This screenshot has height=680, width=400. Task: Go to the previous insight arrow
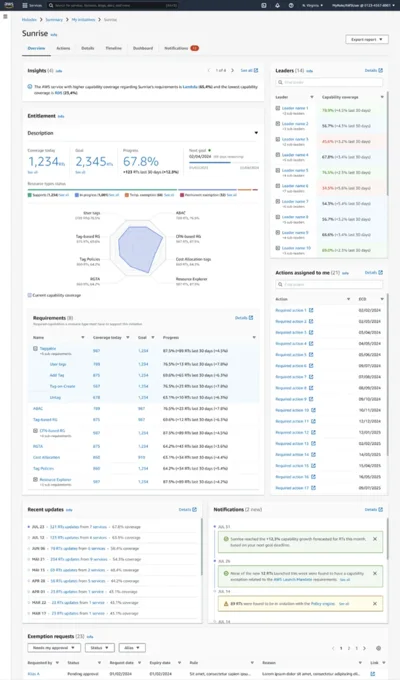tap(209, 70)
